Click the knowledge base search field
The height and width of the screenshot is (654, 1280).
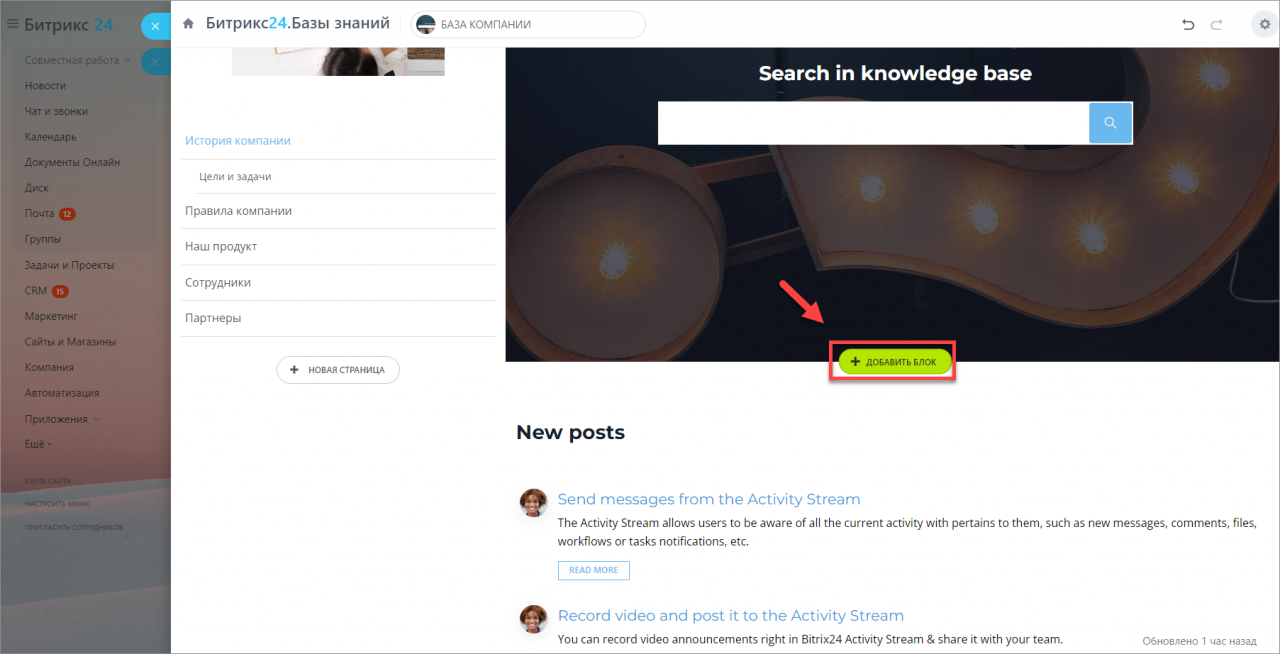[873, 122]
